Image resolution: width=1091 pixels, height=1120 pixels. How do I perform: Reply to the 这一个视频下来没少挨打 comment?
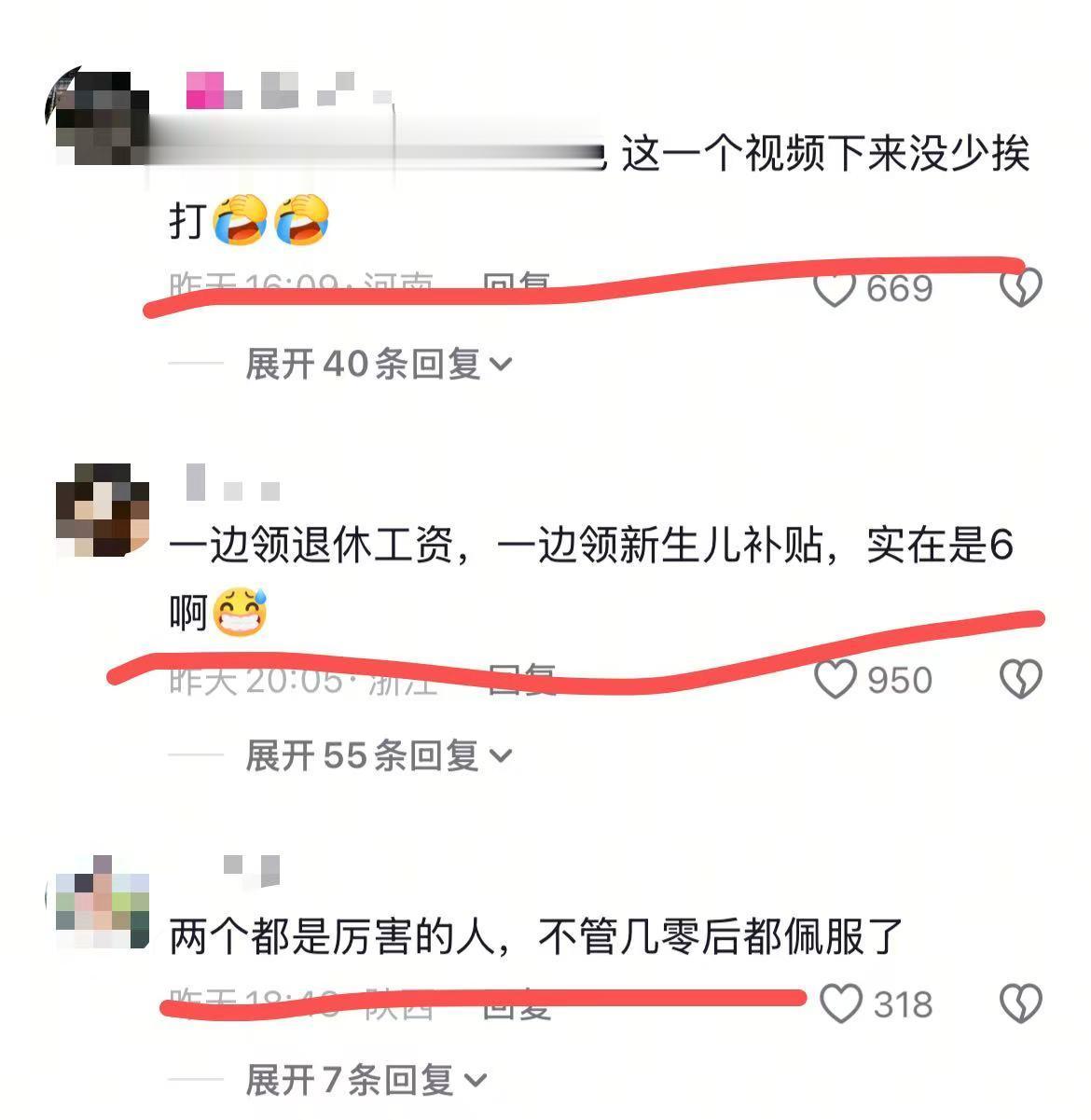pyautogui.click(x=516, y=283)
